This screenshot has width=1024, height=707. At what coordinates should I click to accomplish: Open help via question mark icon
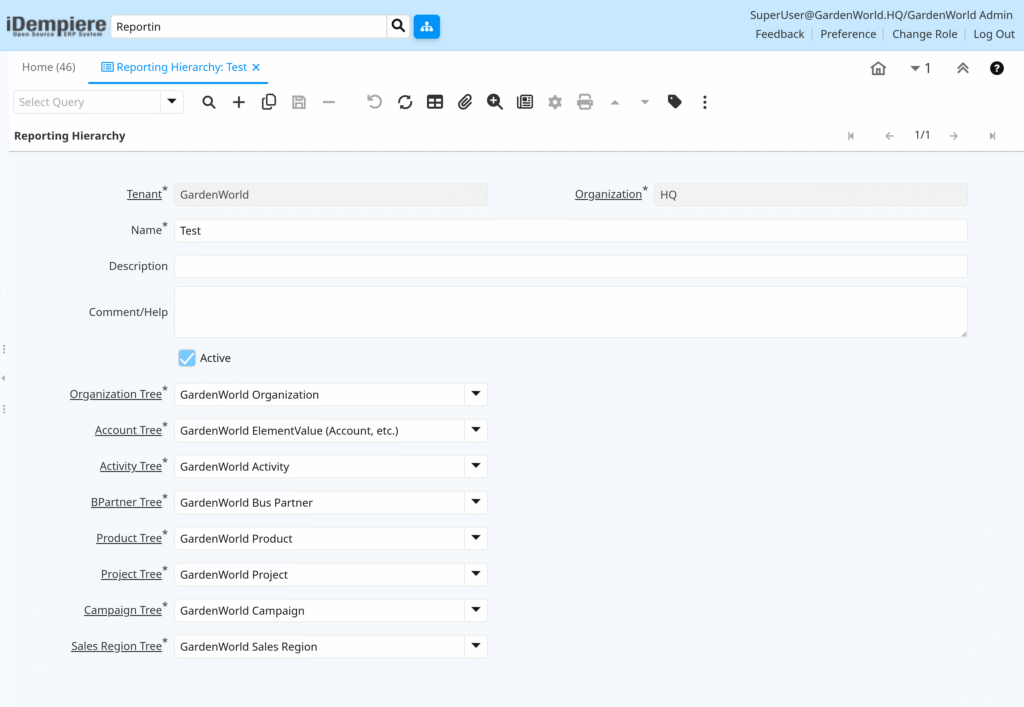[997, 68]
